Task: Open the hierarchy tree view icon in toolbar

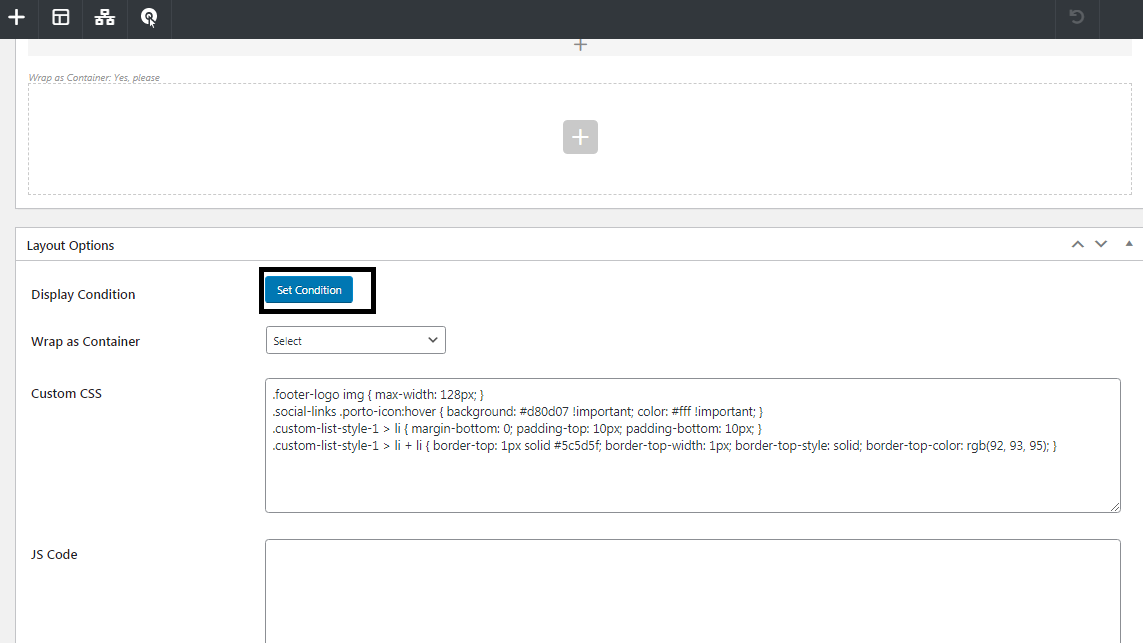Action: pyautogui.click(x=104, y=17)
